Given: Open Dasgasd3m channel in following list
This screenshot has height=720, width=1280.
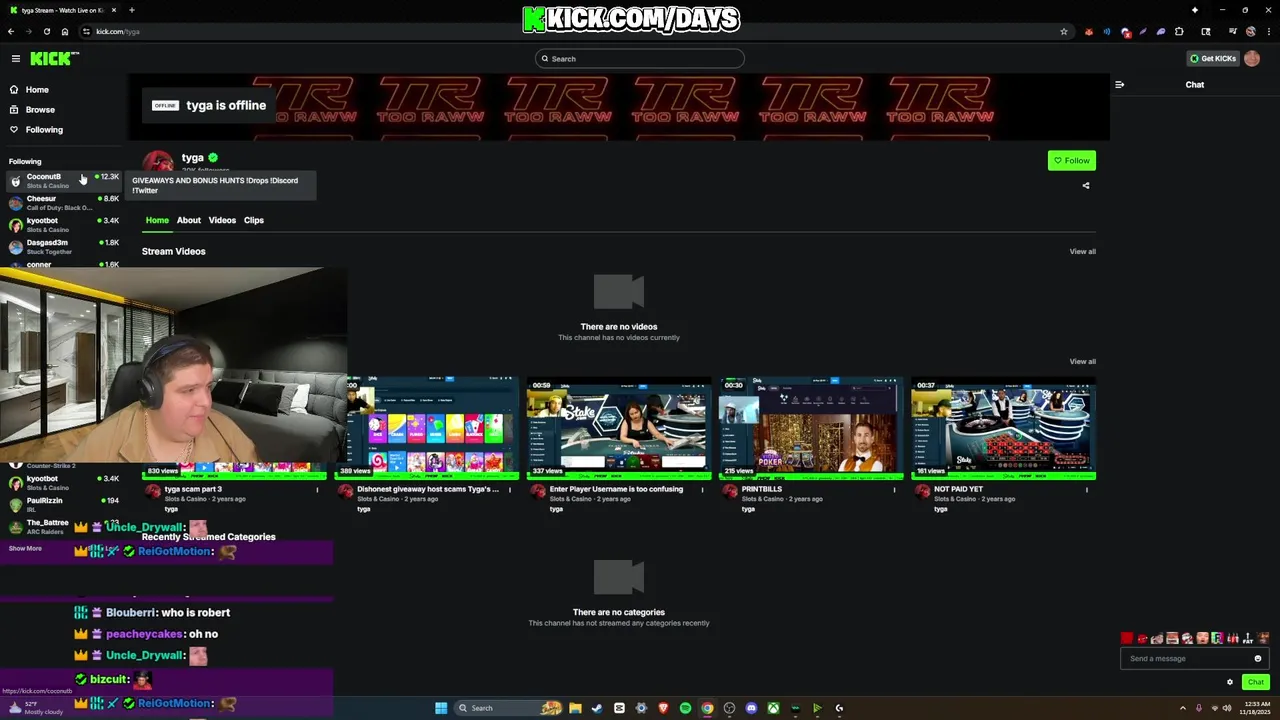Looking at the screenshot, I should [x=64, y=247].
